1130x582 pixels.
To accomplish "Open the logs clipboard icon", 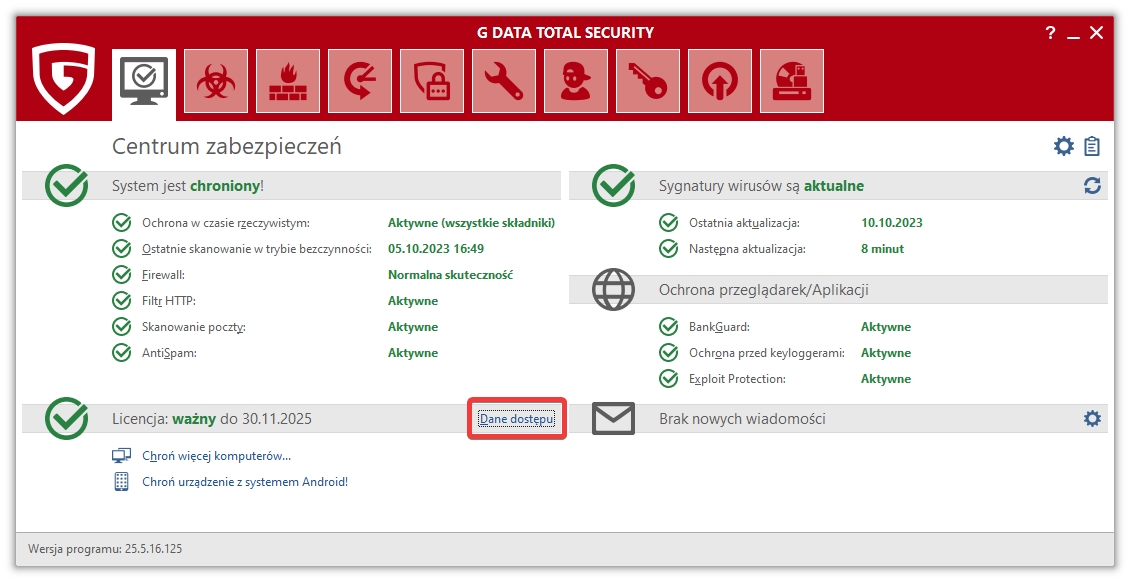I will 1093,146.
